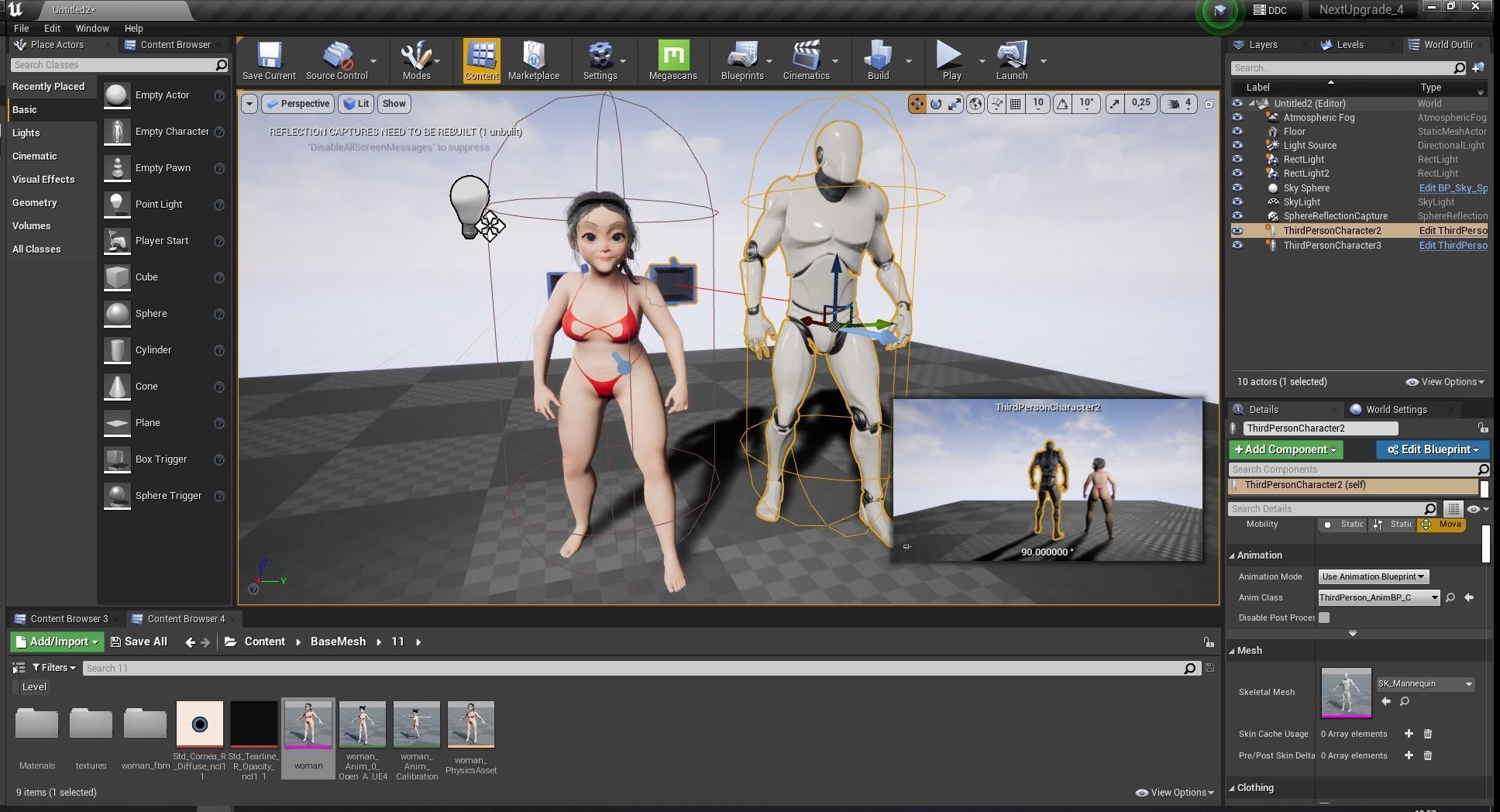This screenshot has height=812, width=1500.
Task: Hide the RectLight2 actor
Action: [x=1237, y=174]
